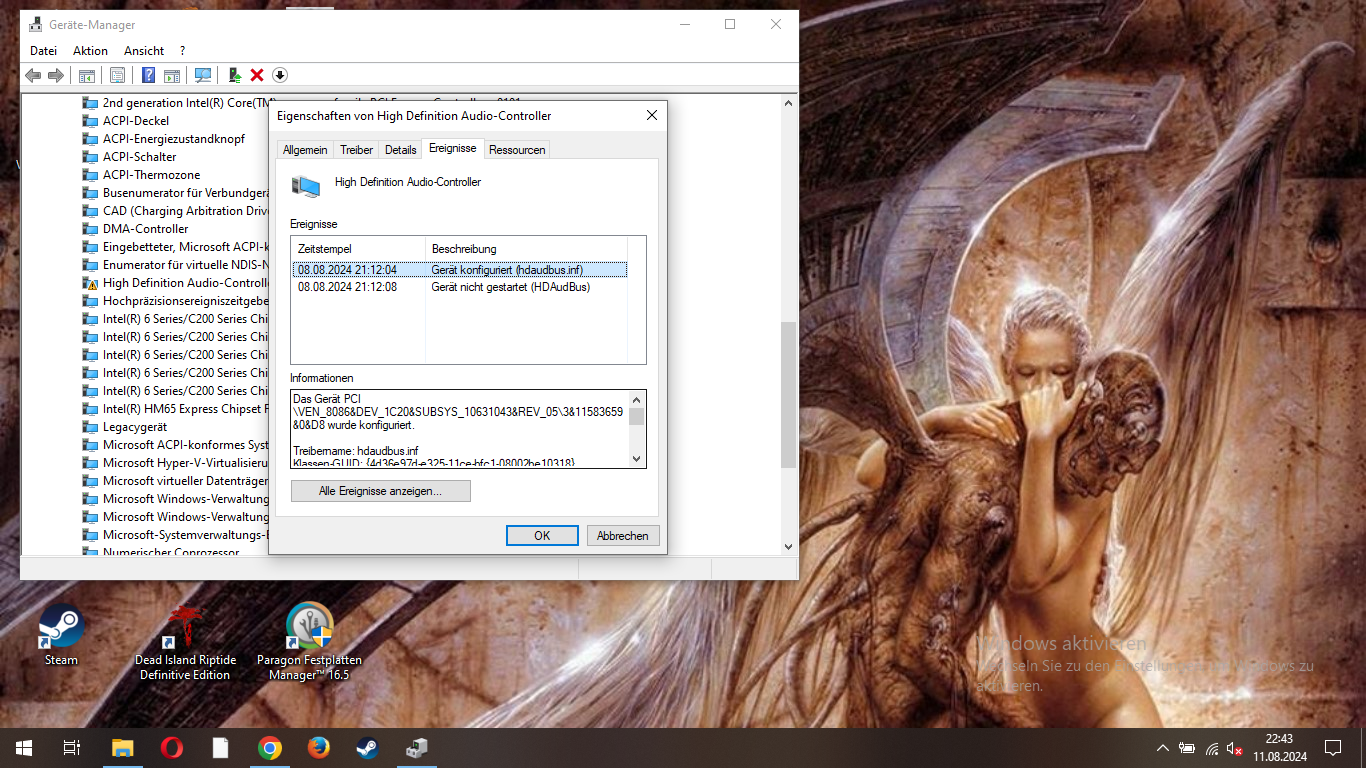
Task: Open the Wi-Fi network tray icon
Action: pyautogui.click(x=1212, y=748)
